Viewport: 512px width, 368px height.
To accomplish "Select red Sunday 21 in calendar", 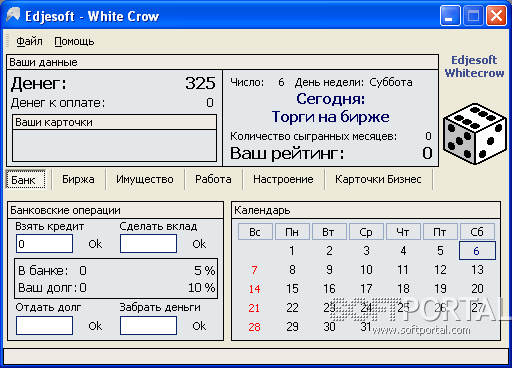I will (x=255, y=308).
